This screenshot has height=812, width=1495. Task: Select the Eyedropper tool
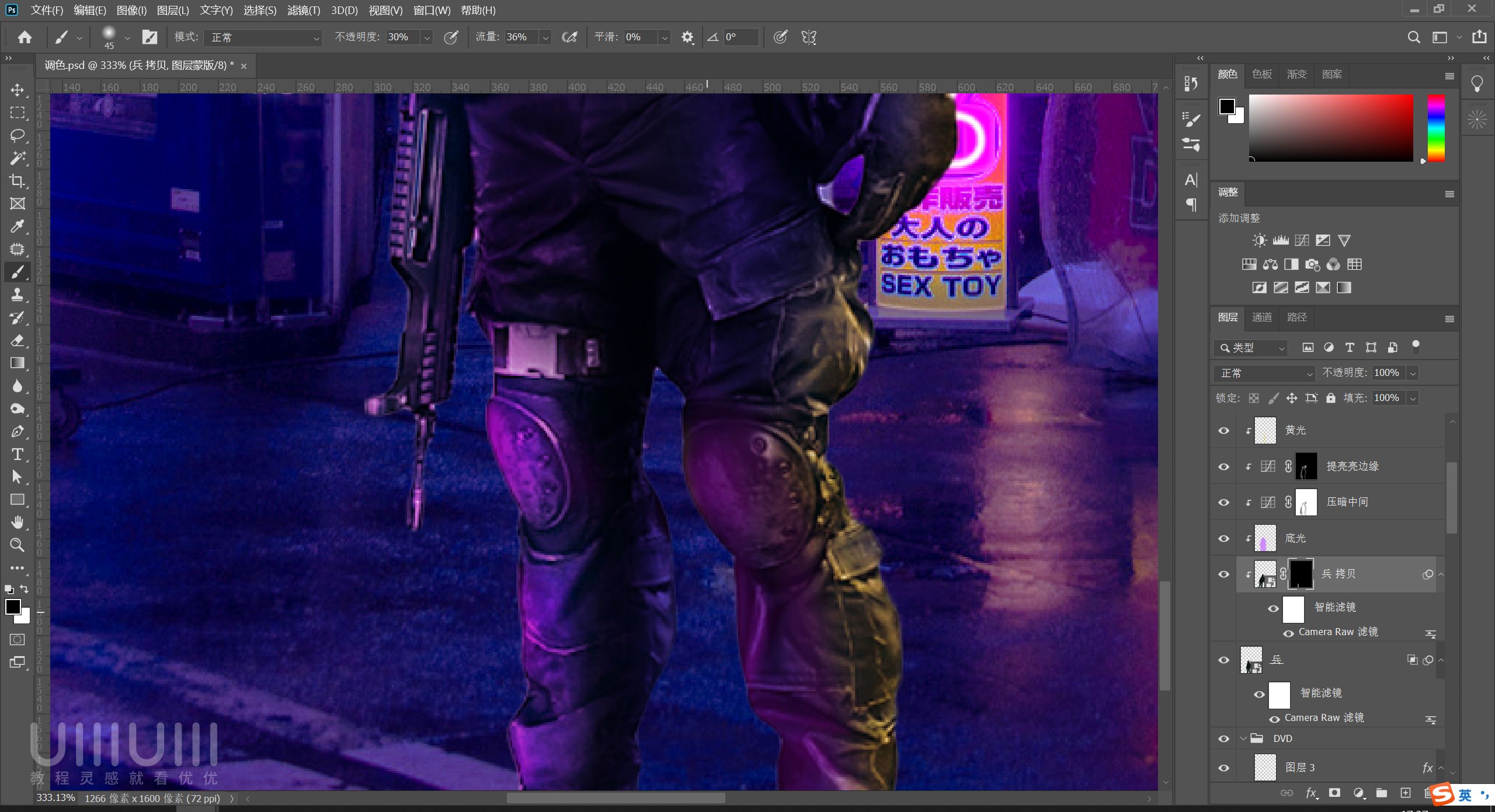tap(18, 226)
